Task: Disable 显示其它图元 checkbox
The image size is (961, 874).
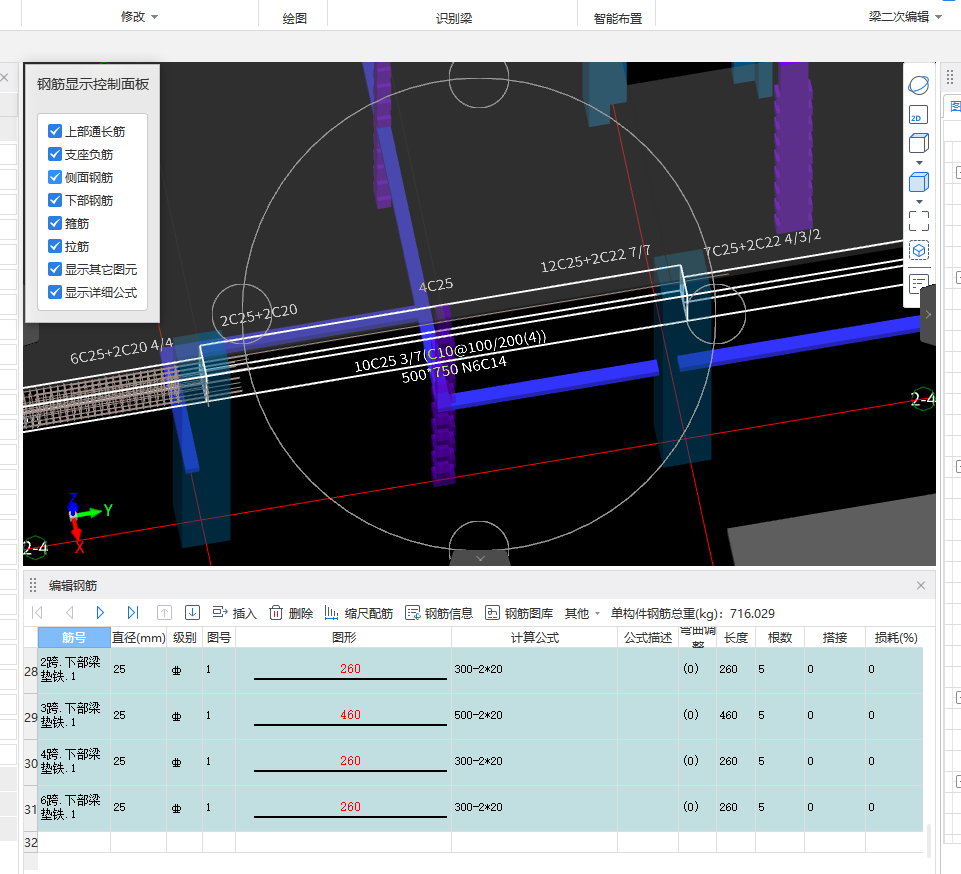Action: [55, 269]
